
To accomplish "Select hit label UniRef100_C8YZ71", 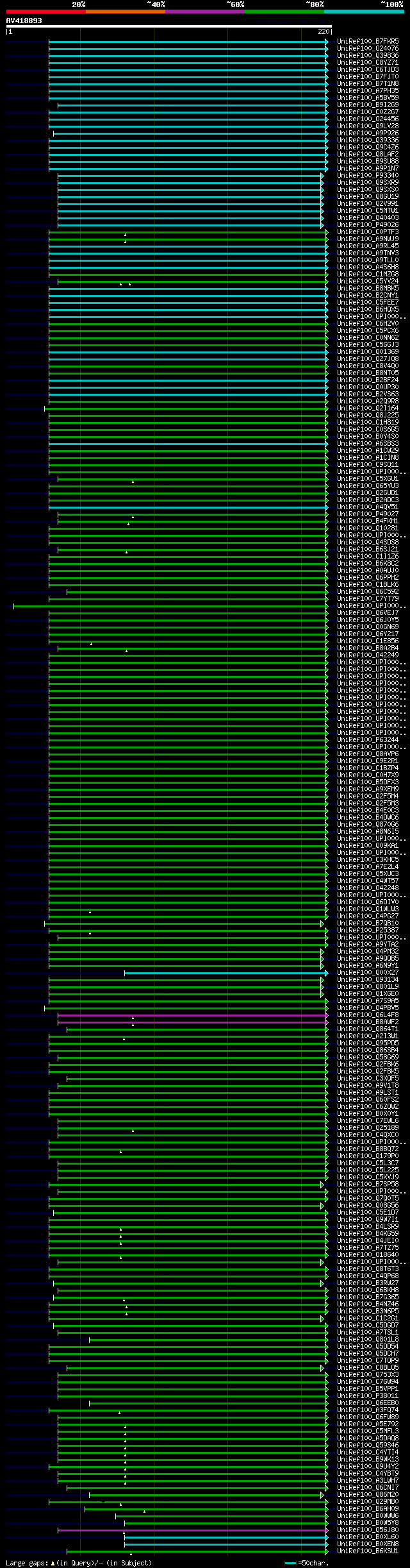I will click(x=368, y=63).
